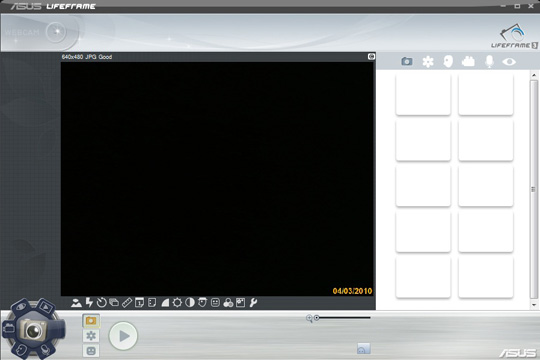
Task: Switch gallery to the microphone recordings tab
Action: click(x=489, y=61)
